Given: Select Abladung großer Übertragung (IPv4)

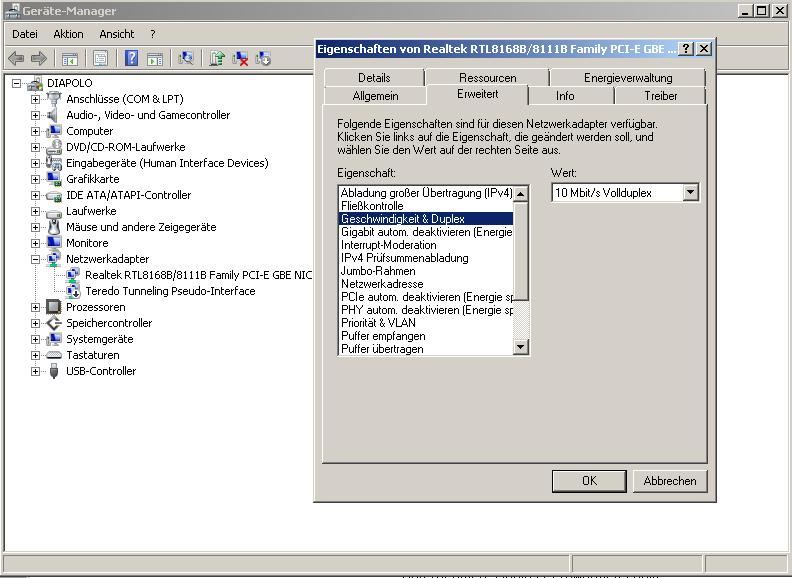Looking at the screenshot, I should 425,193.
